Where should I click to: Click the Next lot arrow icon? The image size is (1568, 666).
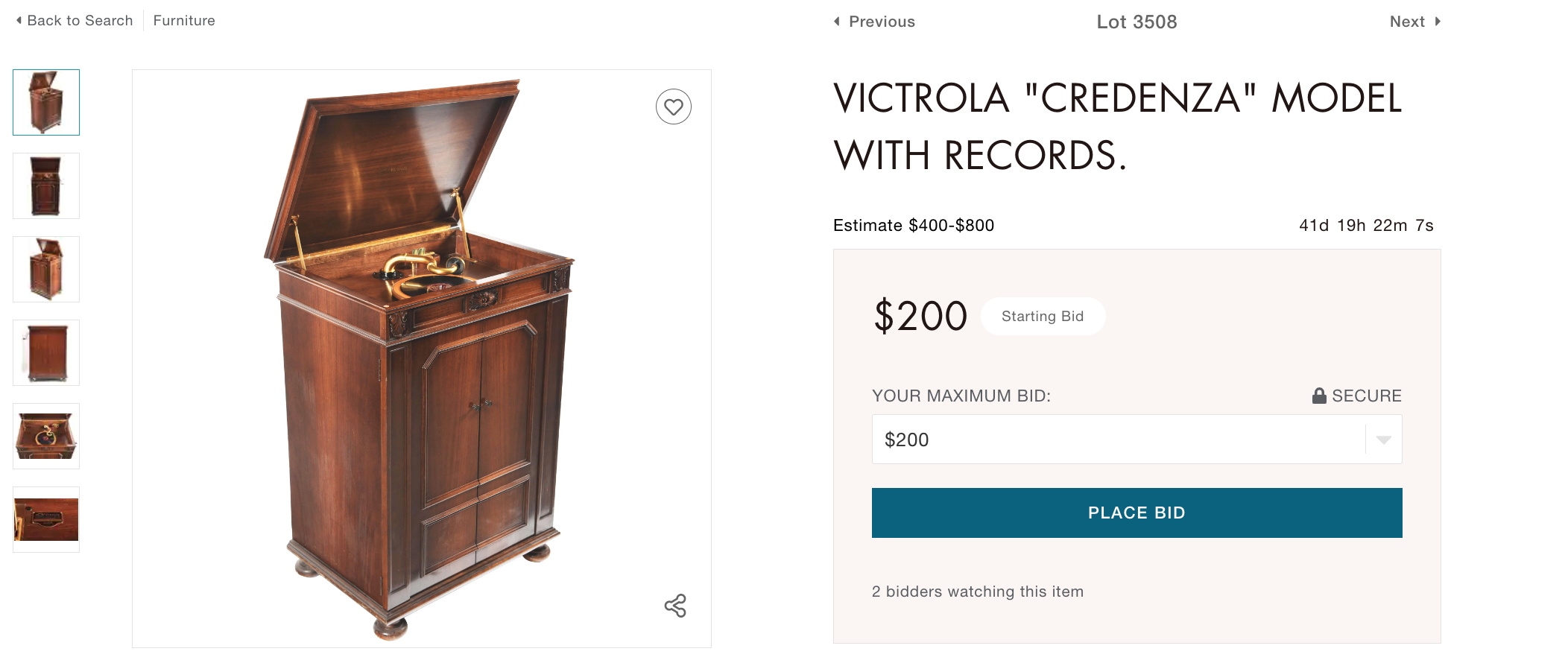tap(1438, 22)
